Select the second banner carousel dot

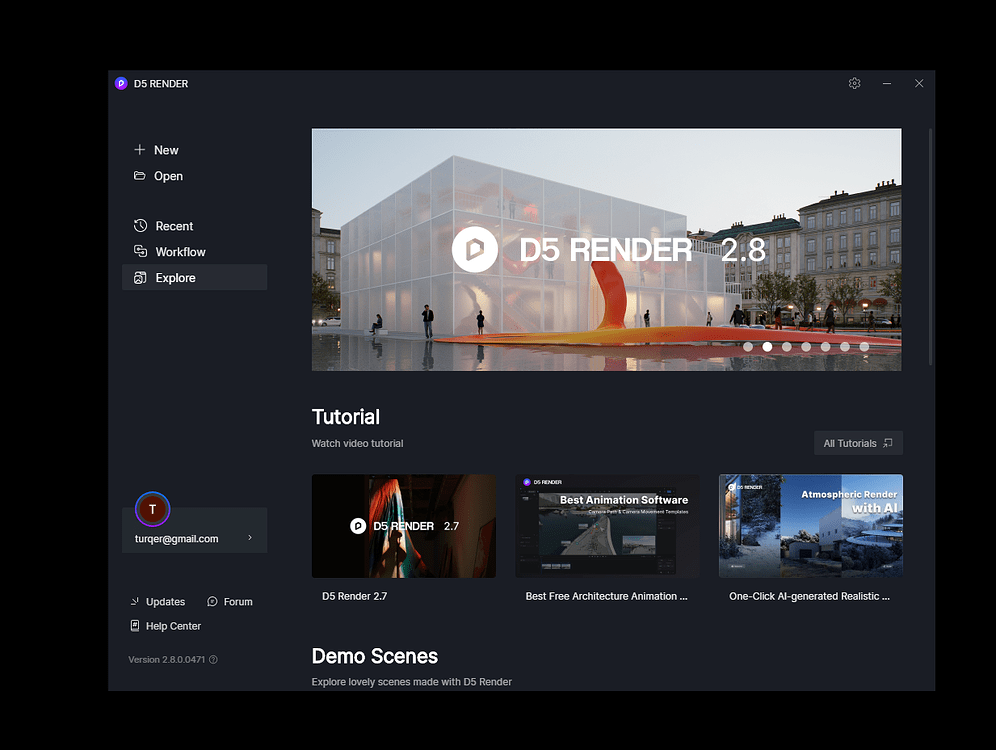pyautogui.click(x=767, y=347)
